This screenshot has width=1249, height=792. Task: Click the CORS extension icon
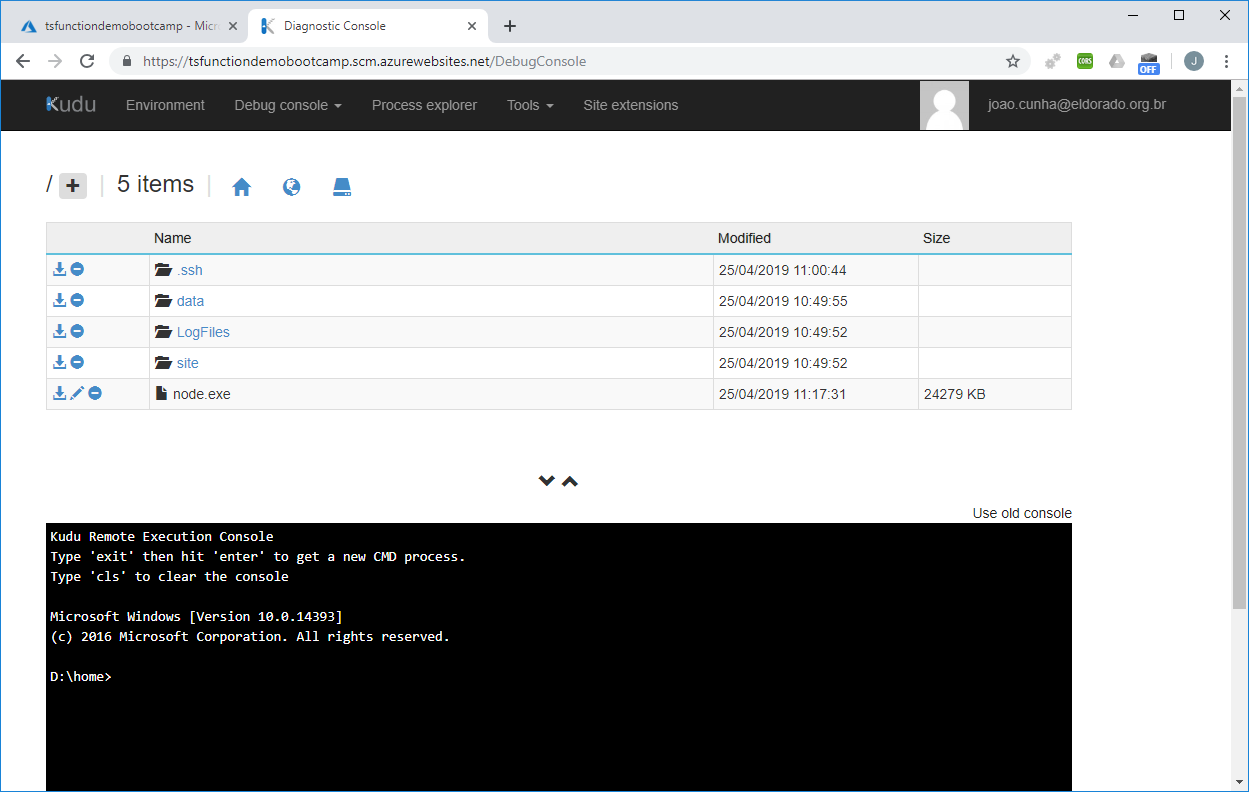coord(1085,61)
